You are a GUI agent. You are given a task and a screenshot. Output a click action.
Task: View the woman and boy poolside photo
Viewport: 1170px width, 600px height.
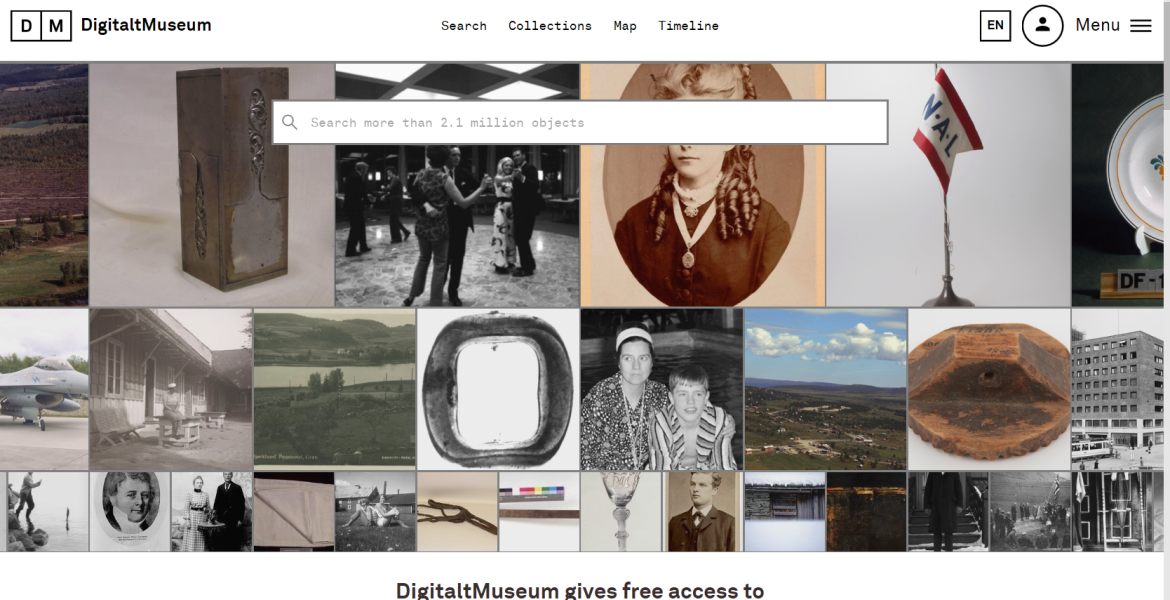coord(662,390)
